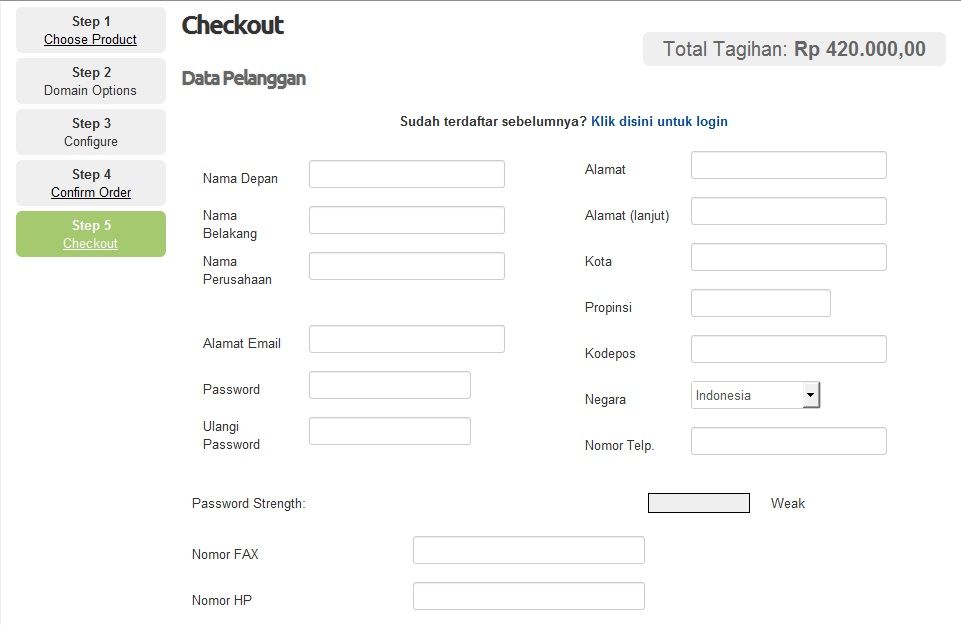The height and width of the screenshot is (625, 961).
Task: Select the Nama Perusahaan text box
Action: click(x=407, y=266)
